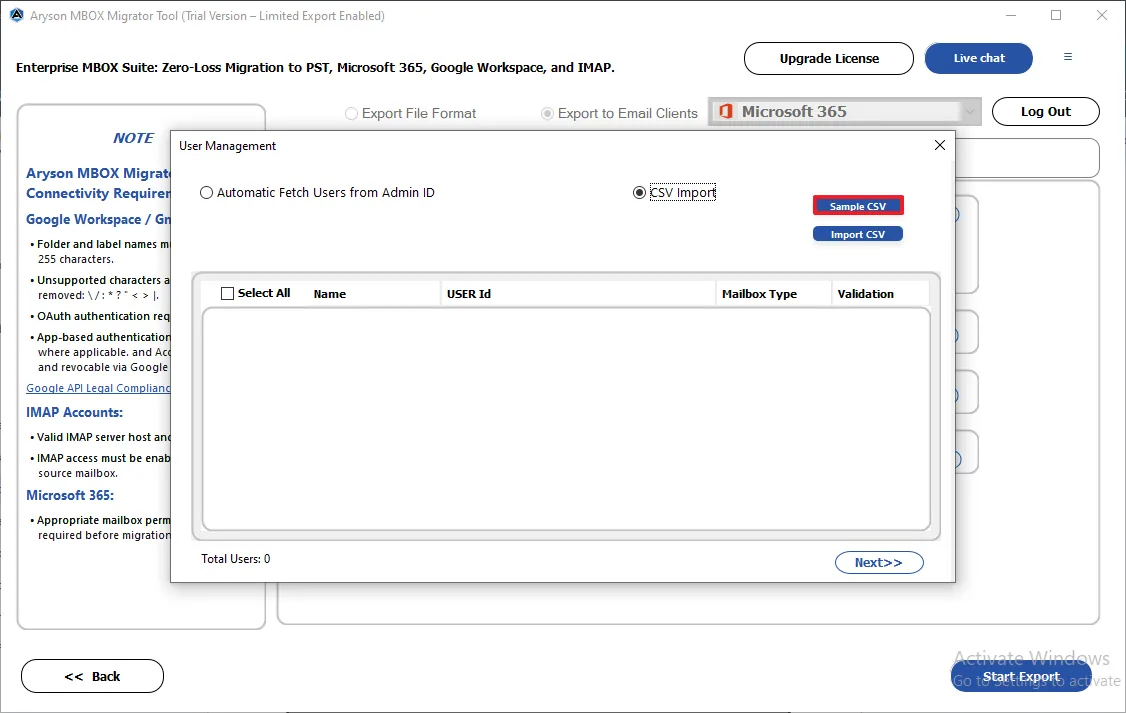Click the NOTE heading in side panel
Image resolution: width=1126 pixels, height=713 pixels.
(133, 138)
